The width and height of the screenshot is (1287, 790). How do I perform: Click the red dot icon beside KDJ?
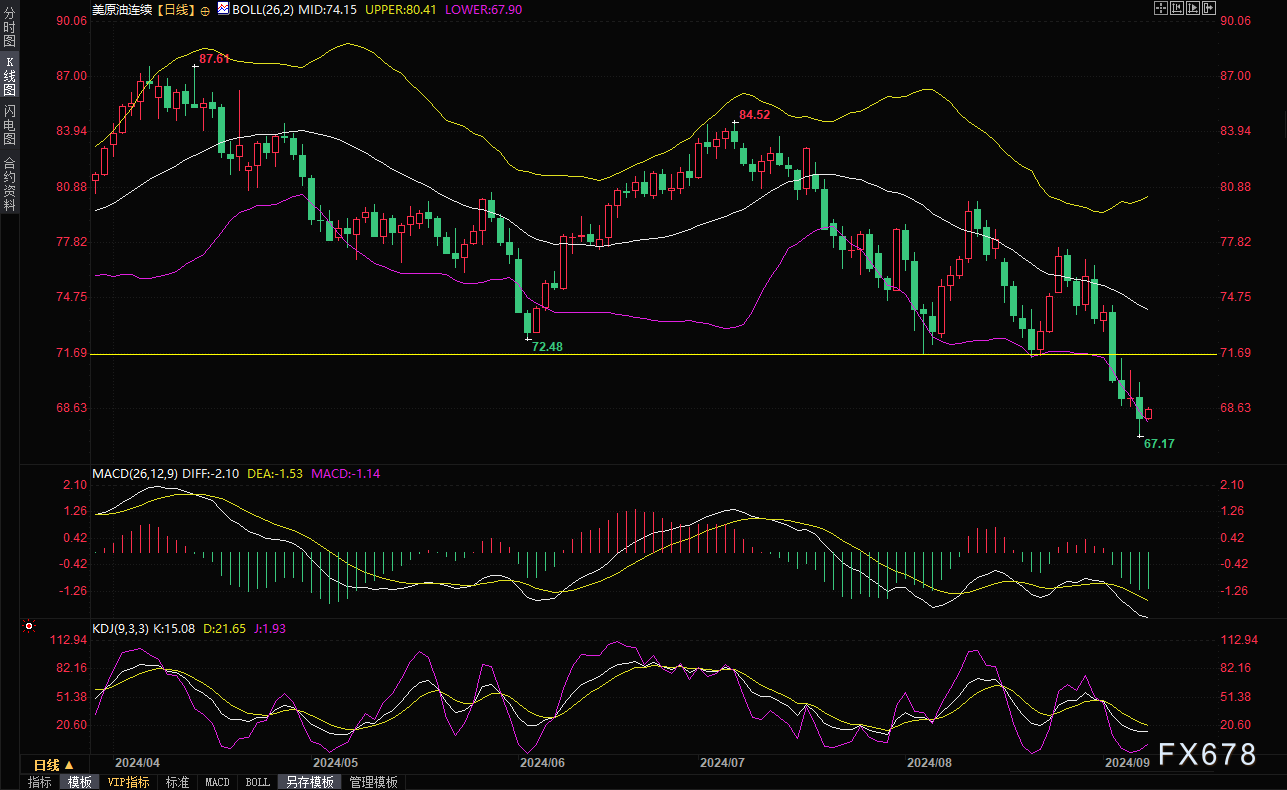click(29, 627)
